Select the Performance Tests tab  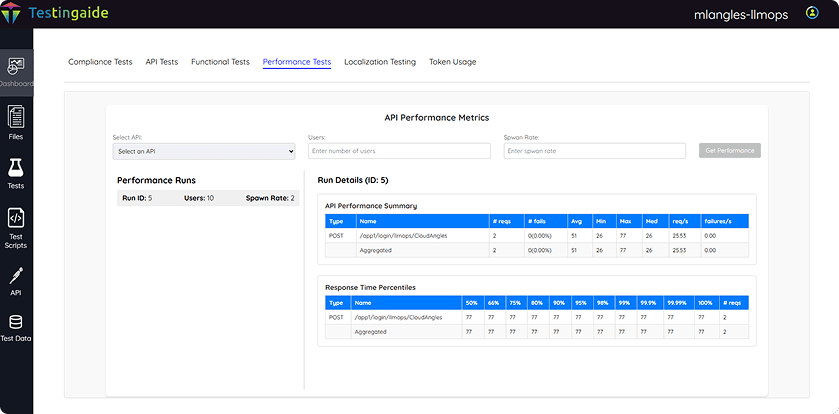[297, 62]
